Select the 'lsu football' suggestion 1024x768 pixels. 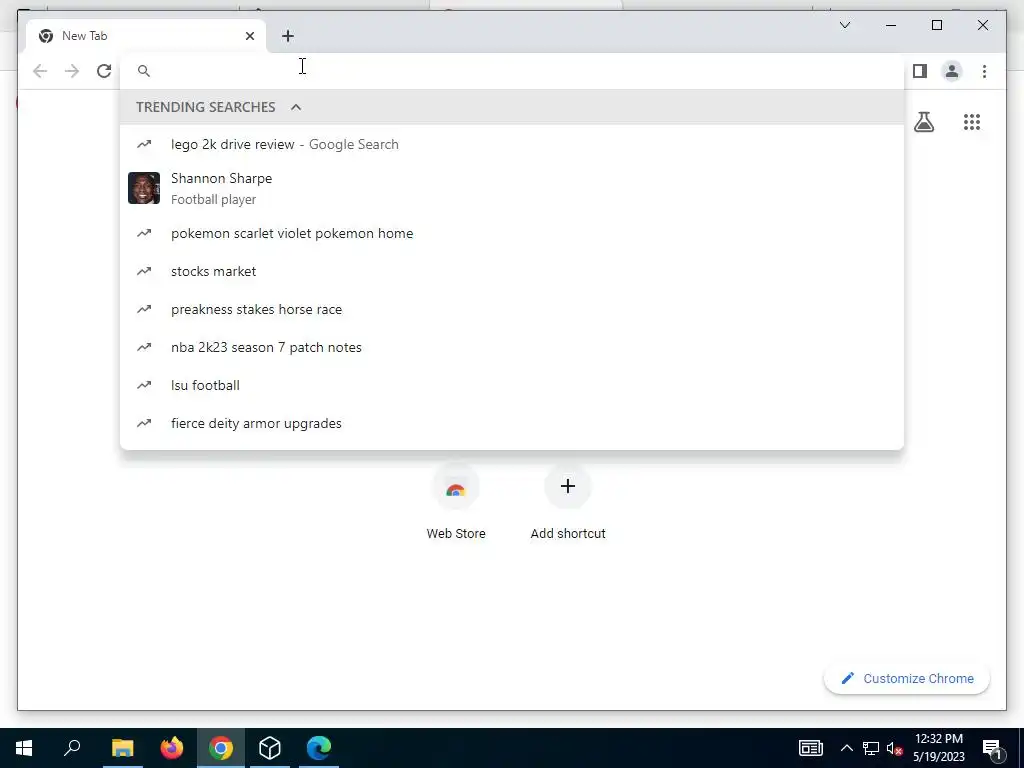(x=512, y=385)
